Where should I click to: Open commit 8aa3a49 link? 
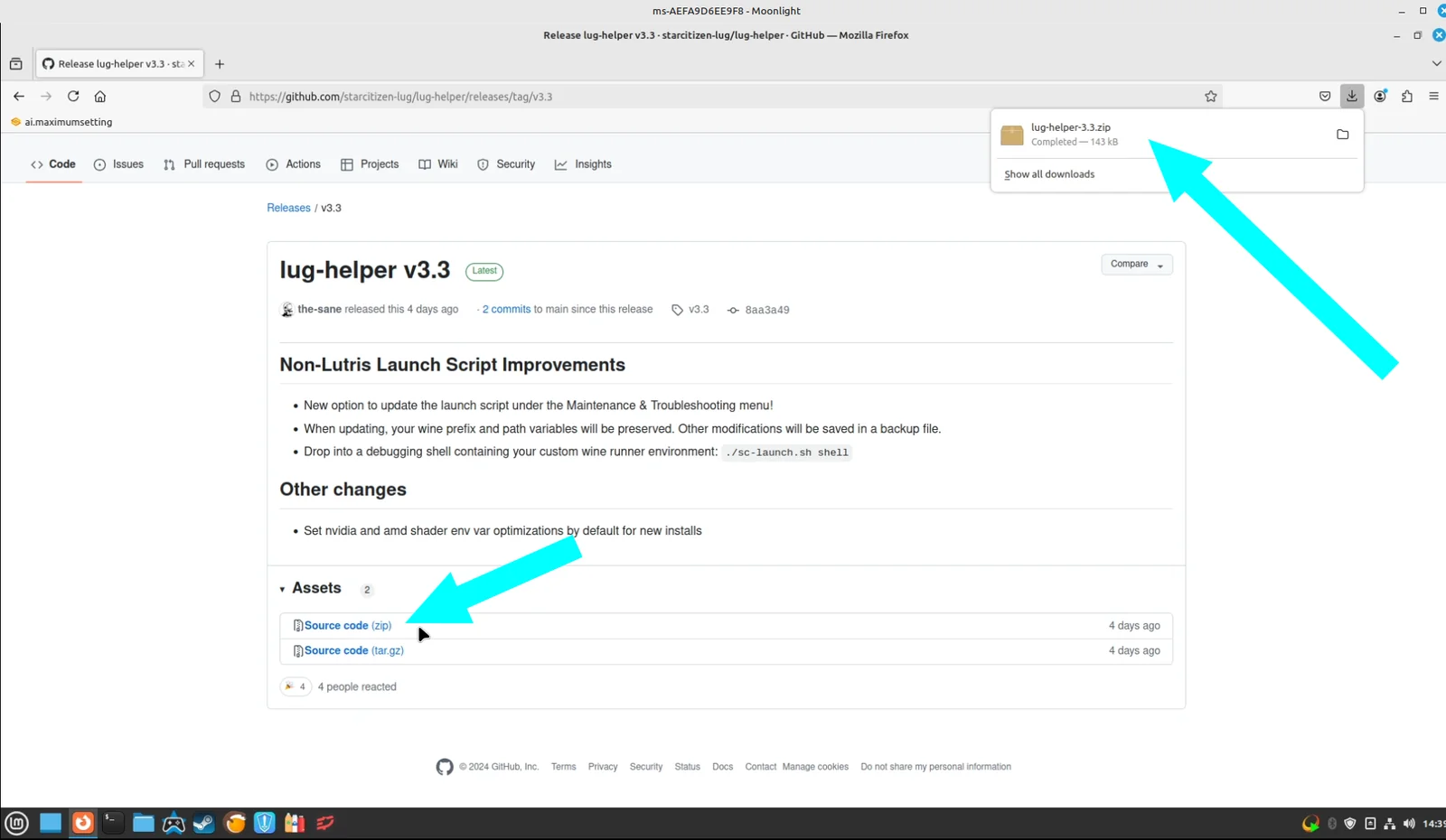click(x=767, y=310)
